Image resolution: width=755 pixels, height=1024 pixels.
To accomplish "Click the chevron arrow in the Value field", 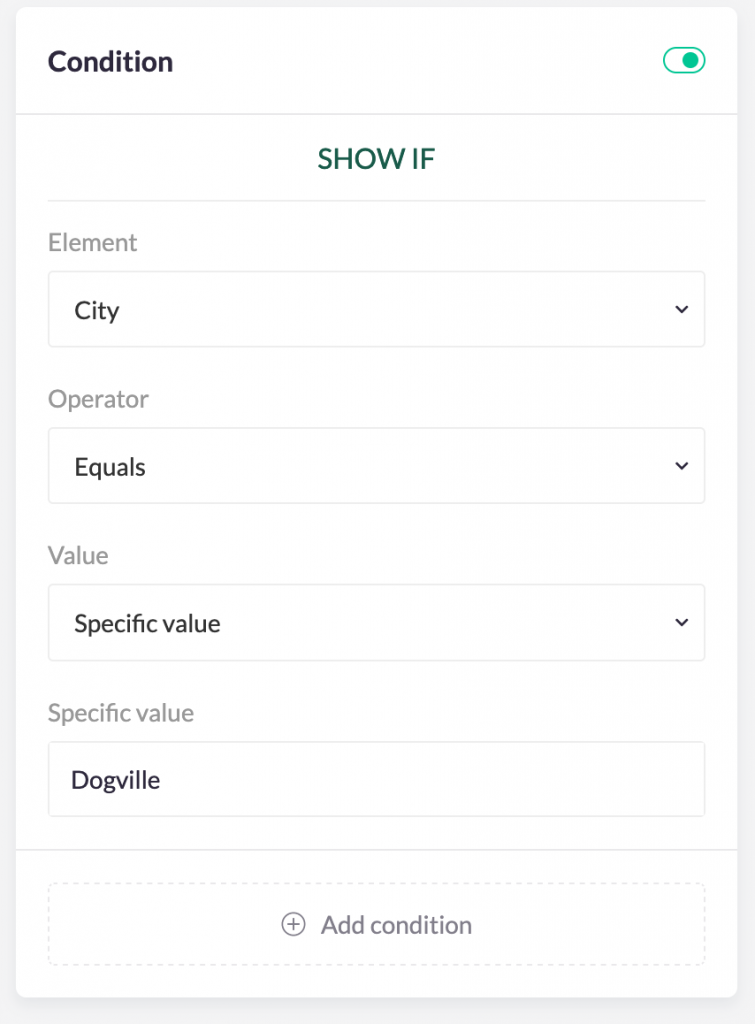I will pos(682,623).
